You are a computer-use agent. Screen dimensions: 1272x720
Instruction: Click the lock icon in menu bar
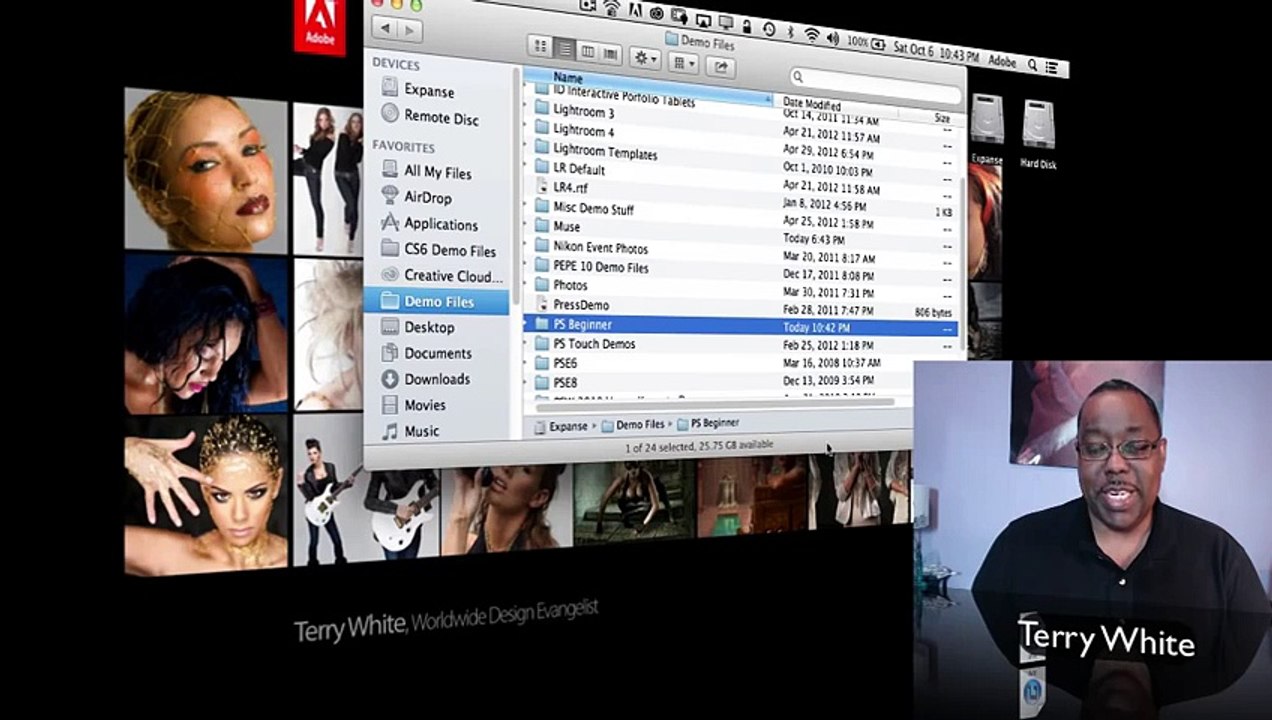click(x=748, y=27)
